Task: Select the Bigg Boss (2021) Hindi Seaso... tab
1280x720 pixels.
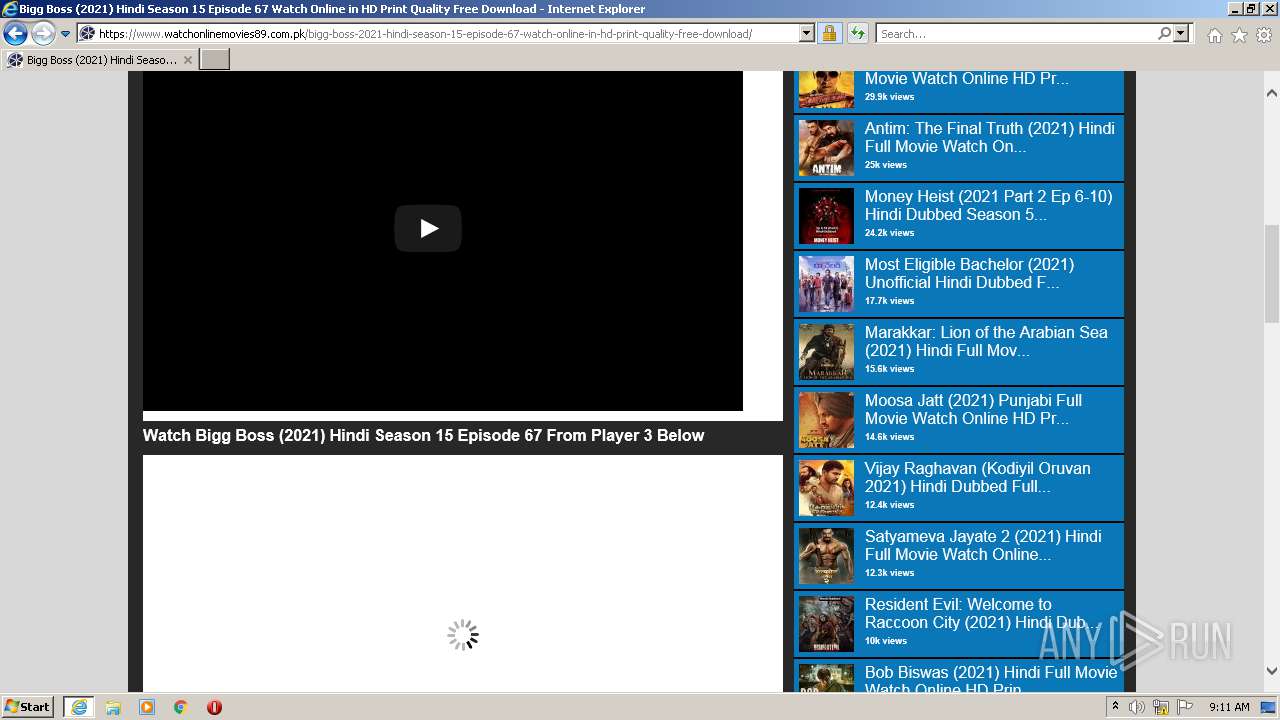Action: click(x=100, y=60)
